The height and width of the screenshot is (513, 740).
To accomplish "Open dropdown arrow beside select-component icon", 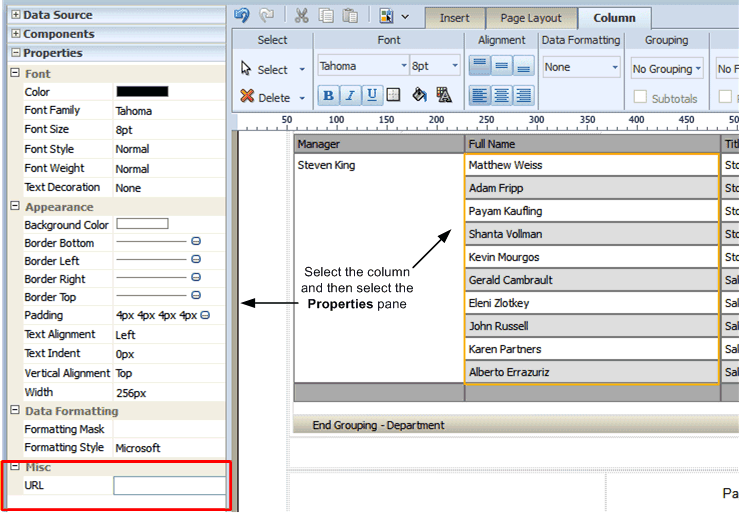I will [x=405, y=17].
